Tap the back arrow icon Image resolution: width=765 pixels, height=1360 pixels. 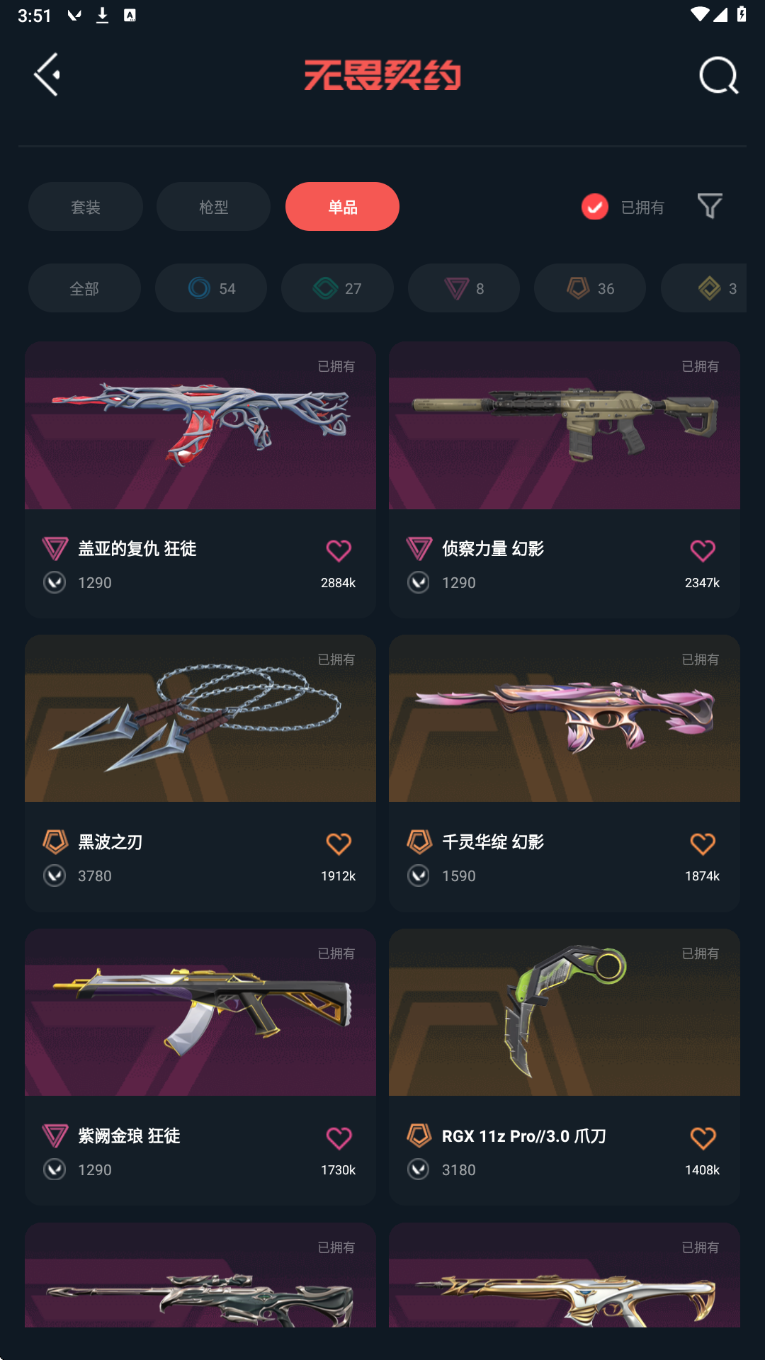pyautogui.click(x=47, y=75)
